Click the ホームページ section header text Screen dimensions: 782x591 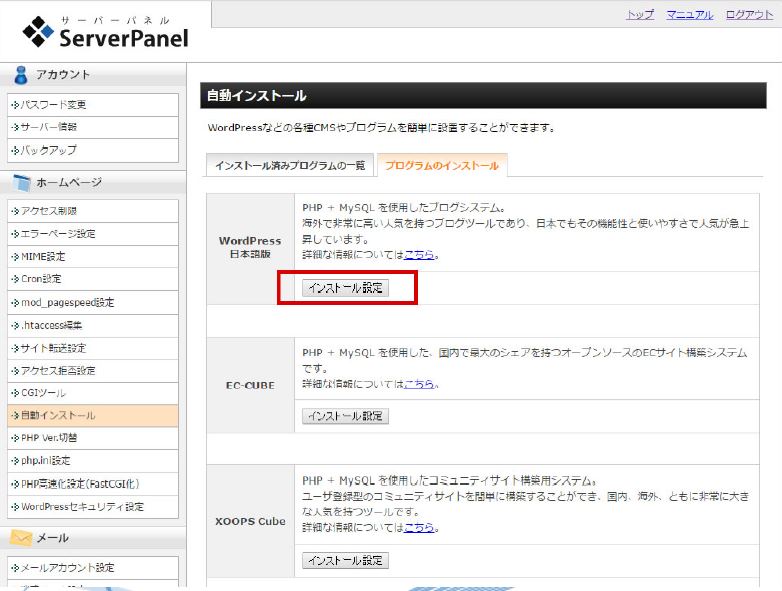click(69, 183)
